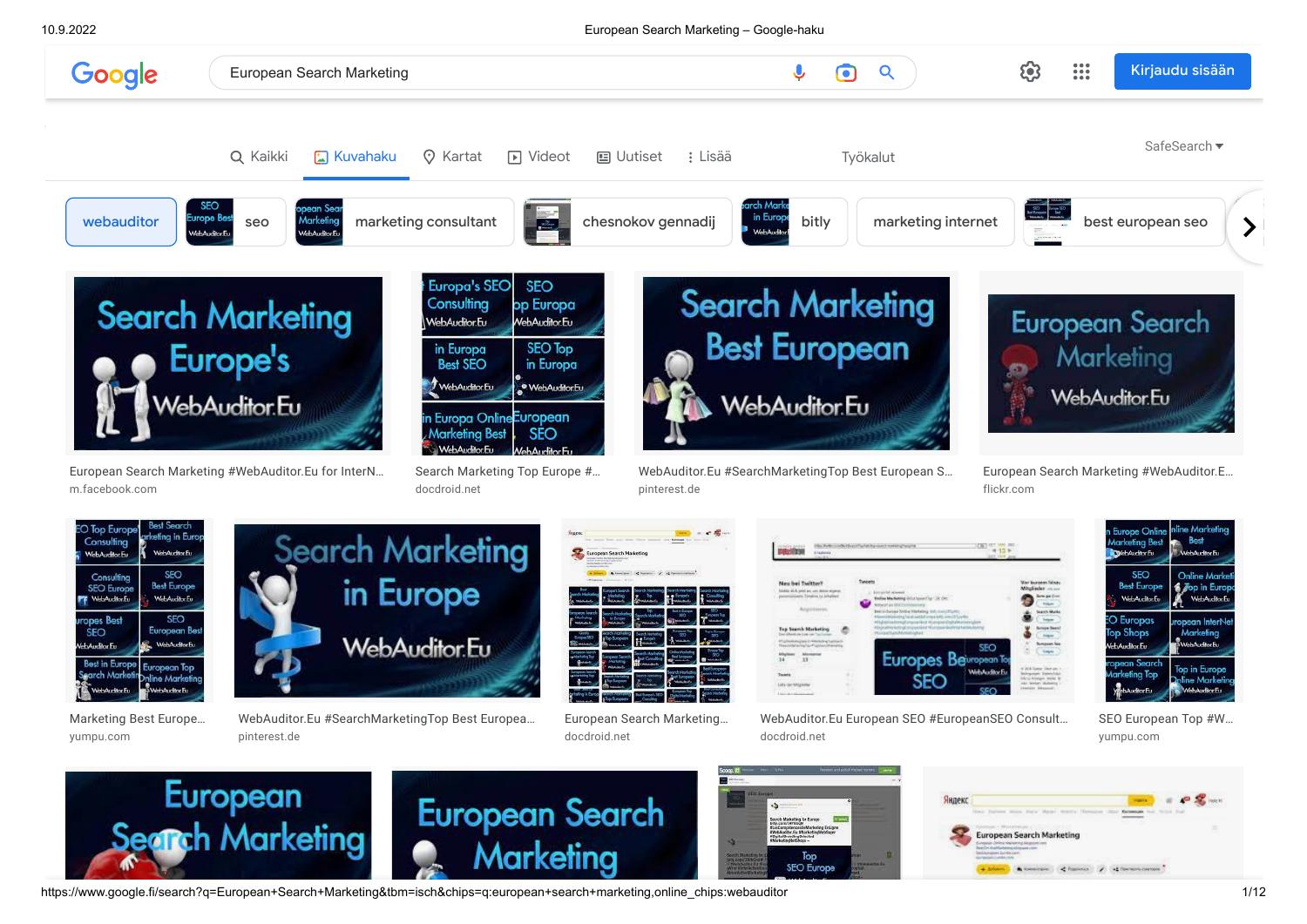Open the Search Marketing Europe's thumbnail
1307x924 pixels.
(x=227, y=363)
